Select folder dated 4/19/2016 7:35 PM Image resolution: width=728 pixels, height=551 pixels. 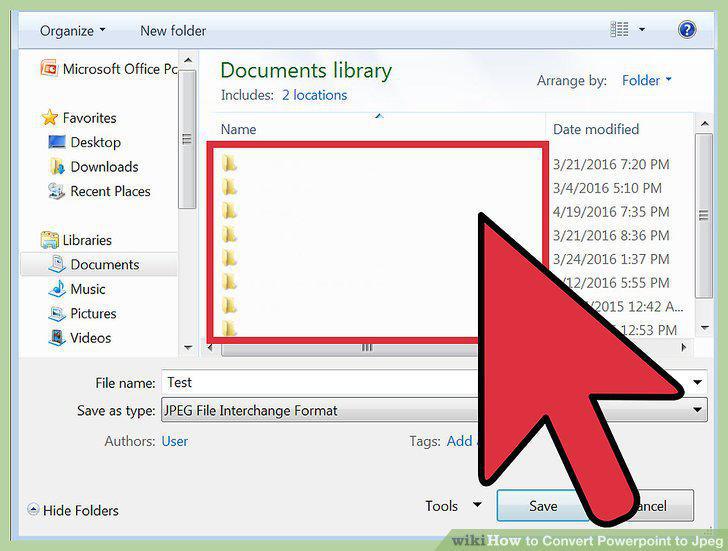[229, 211]
